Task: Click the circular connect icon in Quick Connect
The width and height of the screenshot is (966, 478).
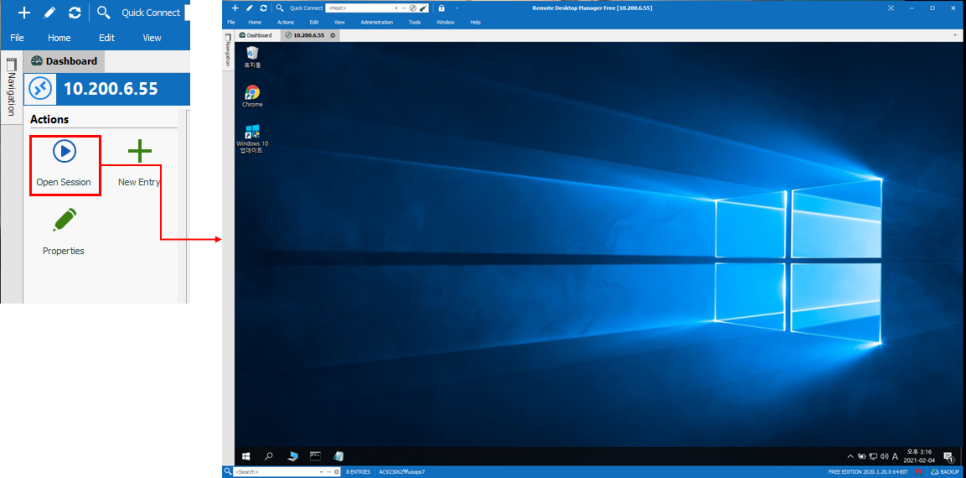Action: pos(413,8)
